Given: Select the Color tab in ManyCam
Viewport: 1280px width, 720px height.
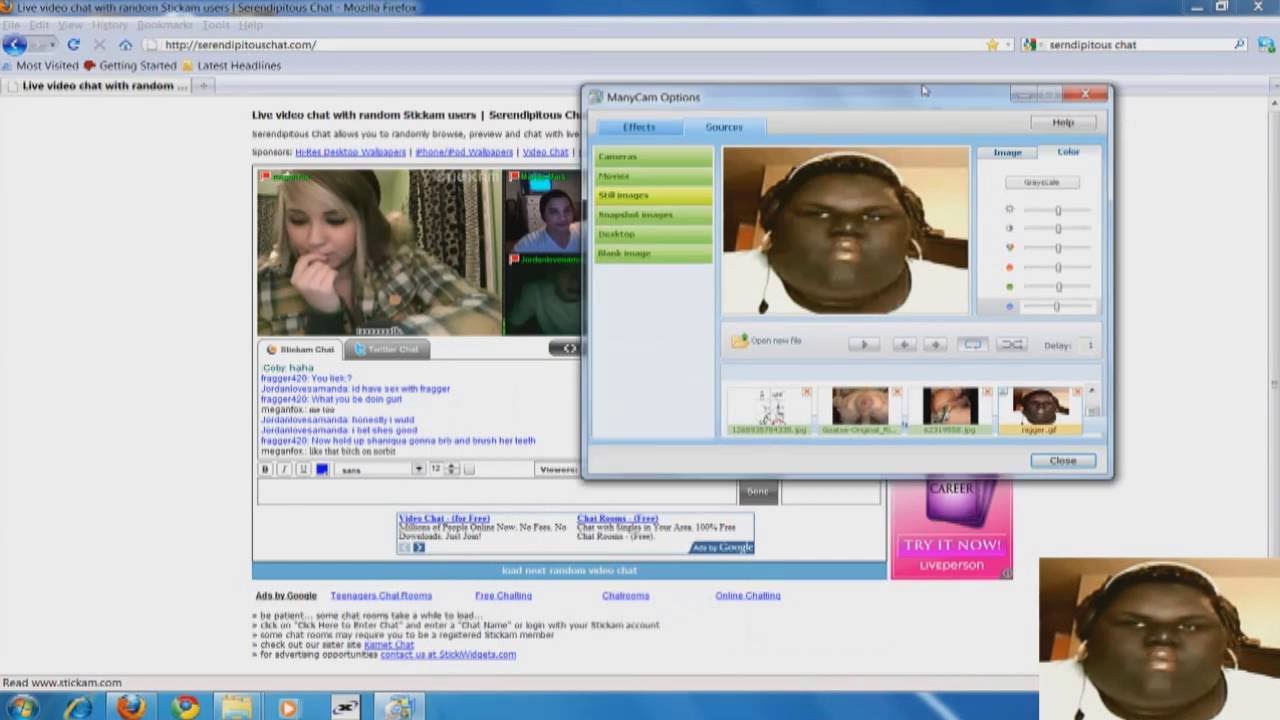Looking at the screenshot, I should coord(1068,152).
